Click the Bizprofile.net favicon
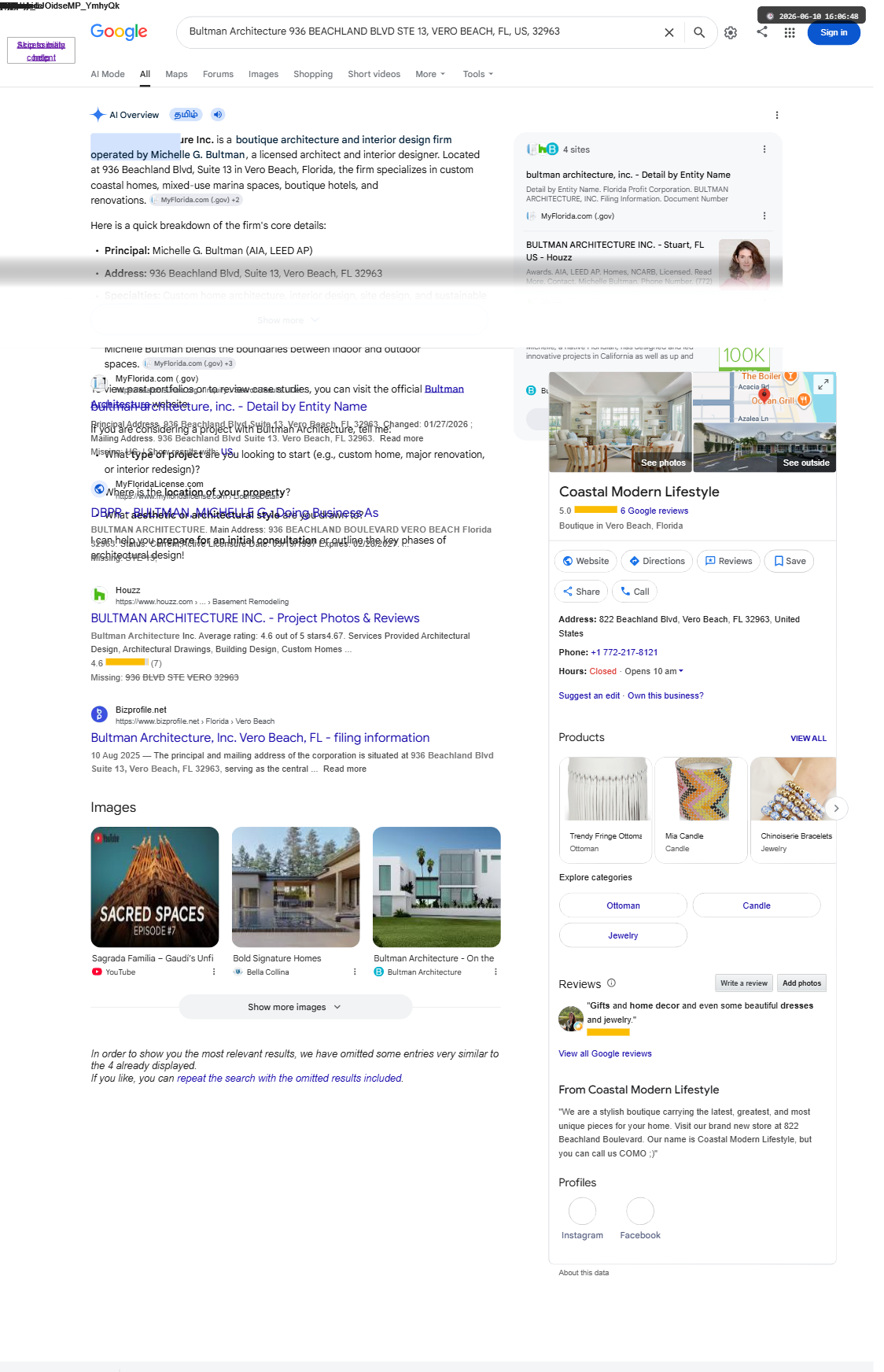 pyautogui.click(x=99, y=714)
